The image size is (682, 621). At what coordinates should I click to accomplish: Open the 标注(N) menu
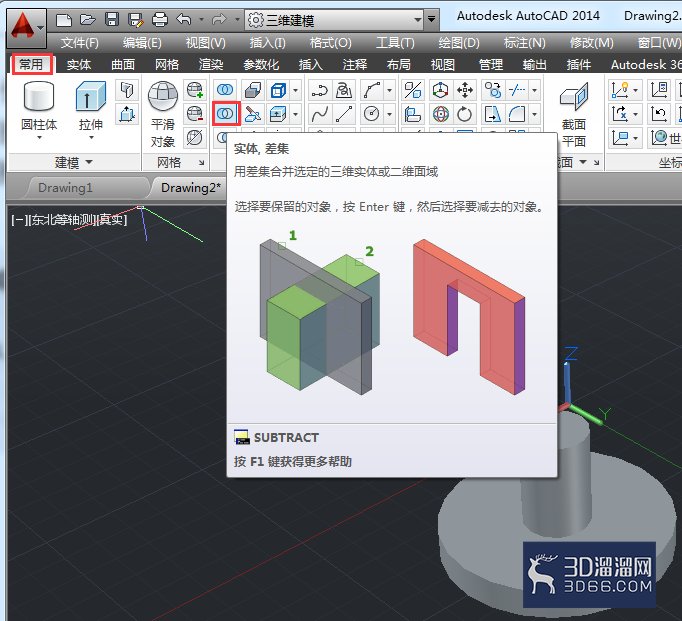(525, 43)
